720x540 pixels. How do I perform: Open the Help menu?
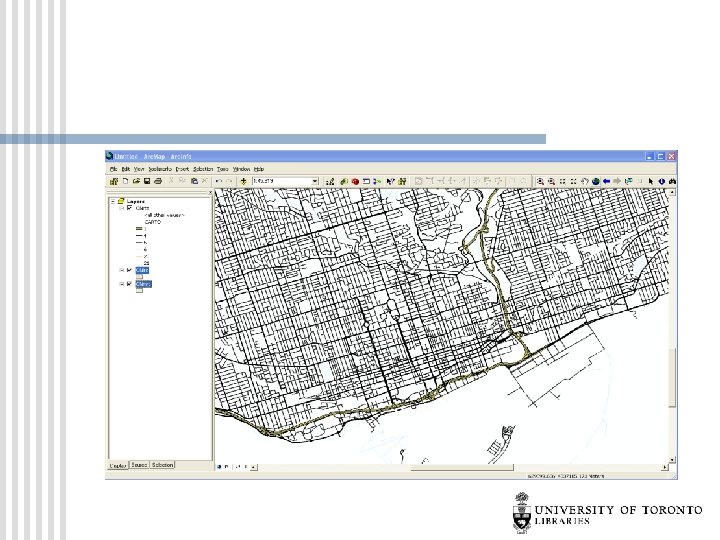[x=259, y=169]
